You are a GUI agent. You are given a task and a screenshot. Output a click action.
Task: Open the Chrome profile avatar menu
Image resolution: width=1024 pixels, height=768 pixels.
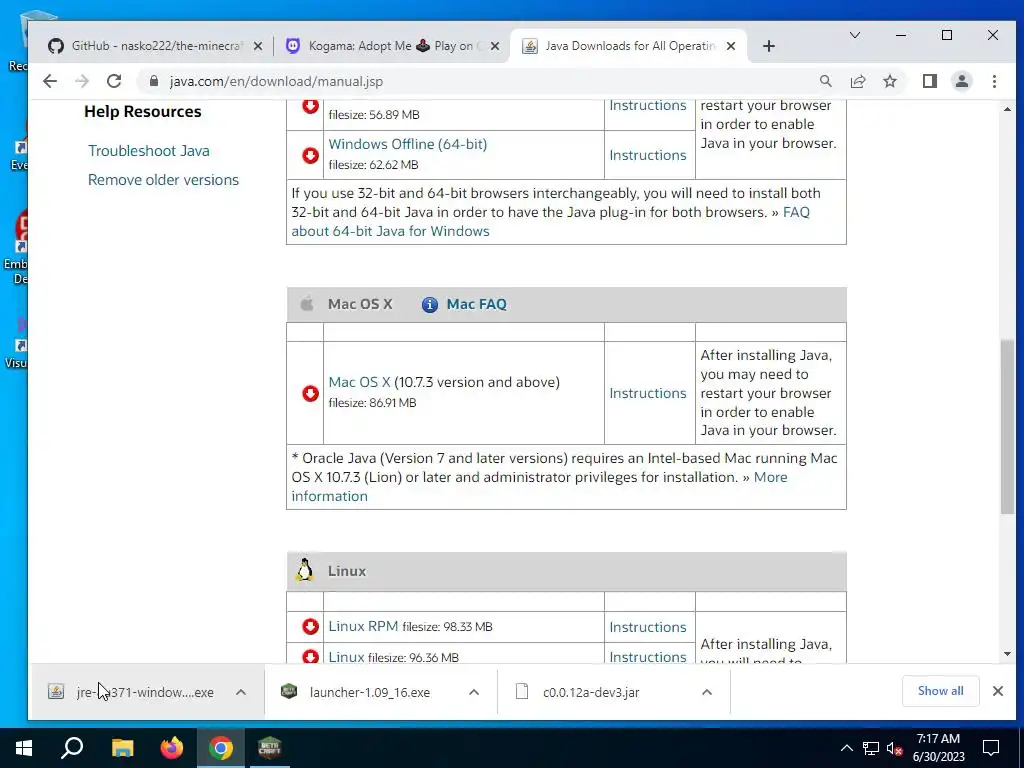coord(961,81)
